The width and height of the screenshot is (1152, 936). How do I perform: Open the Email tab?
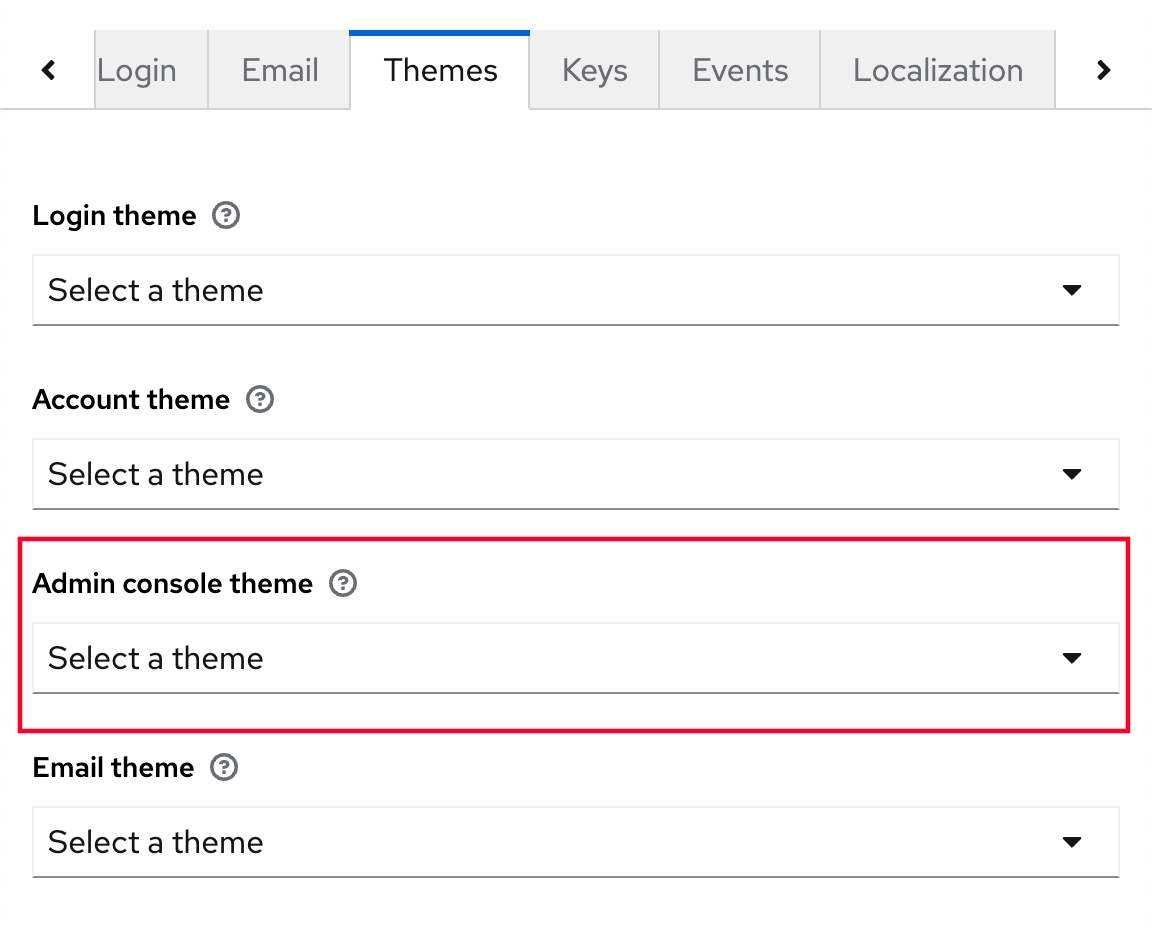coord(279,70)
